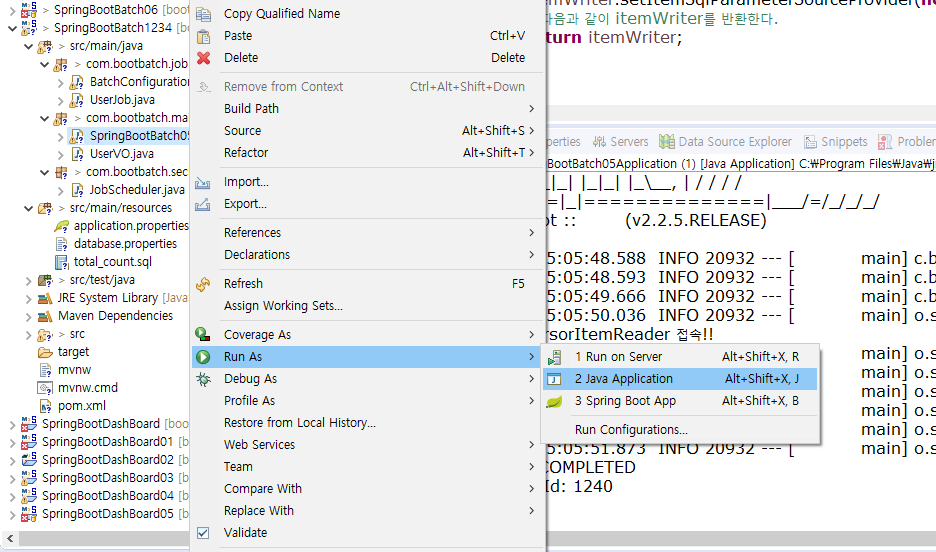Screen dimensions: 936x552
Task: Click the green Run As play icon
Action: coord(203,357)
